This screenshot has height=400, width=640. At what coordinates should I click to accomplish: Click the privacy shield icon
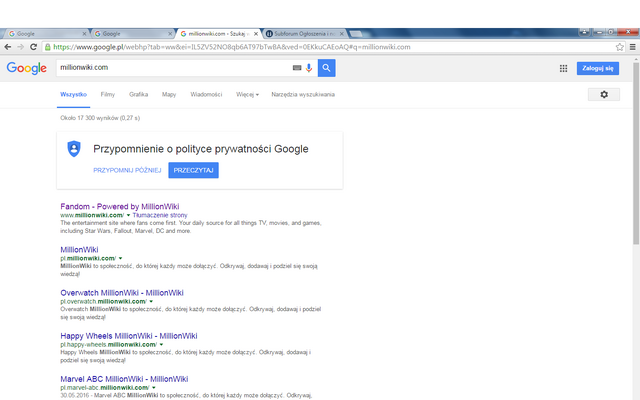74,149
